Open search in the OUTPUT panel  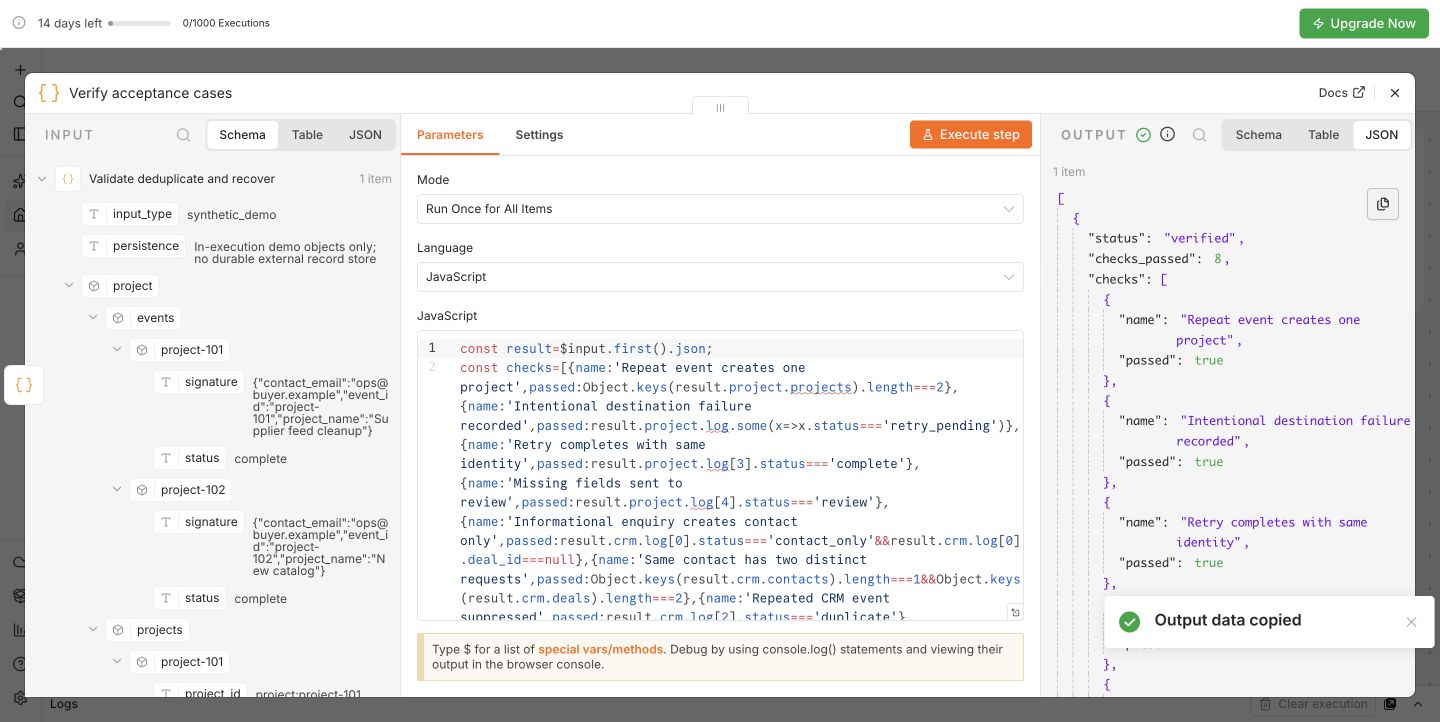click(1199, 135)
